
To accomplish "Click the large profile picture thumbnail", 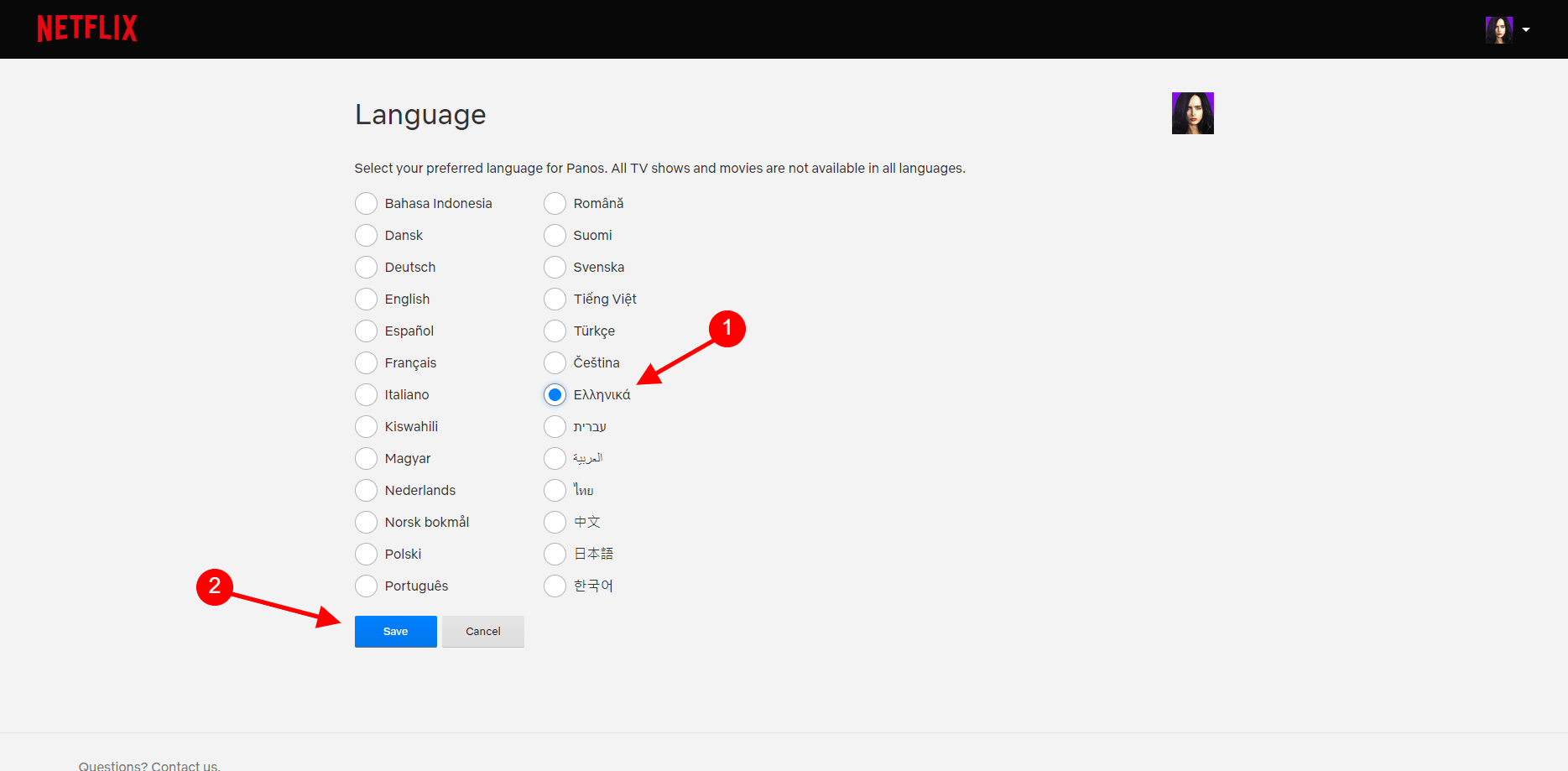I will pos(1192,113).
